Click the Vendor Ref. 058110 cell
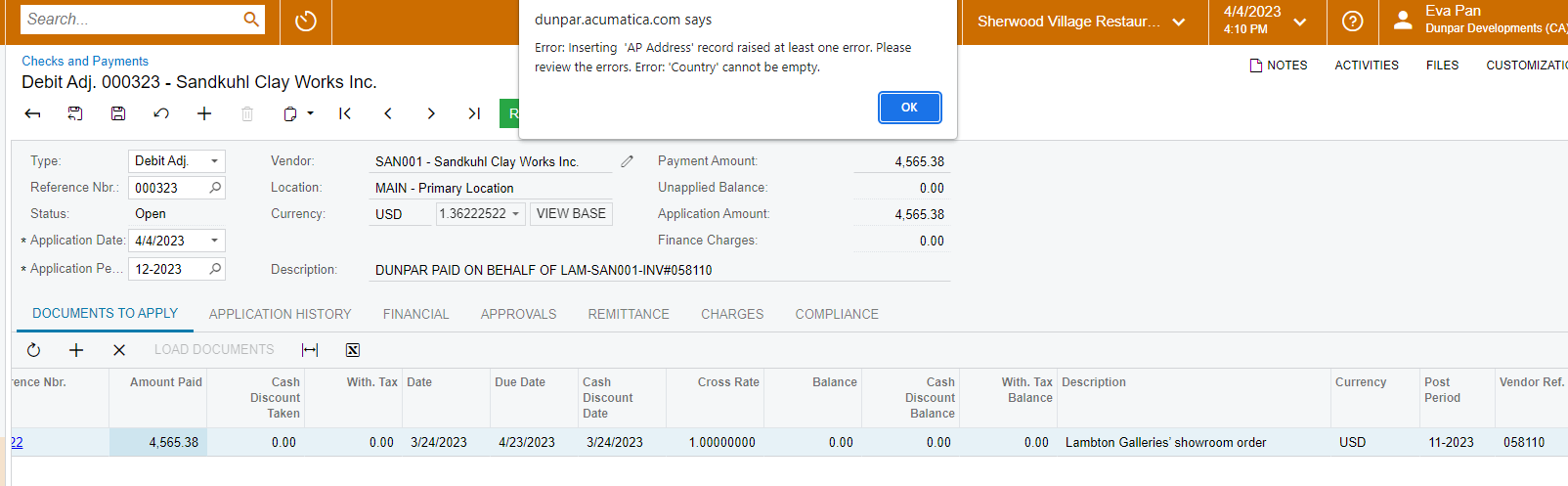Screen dimensions: 1568x486 coord(1531,442)
